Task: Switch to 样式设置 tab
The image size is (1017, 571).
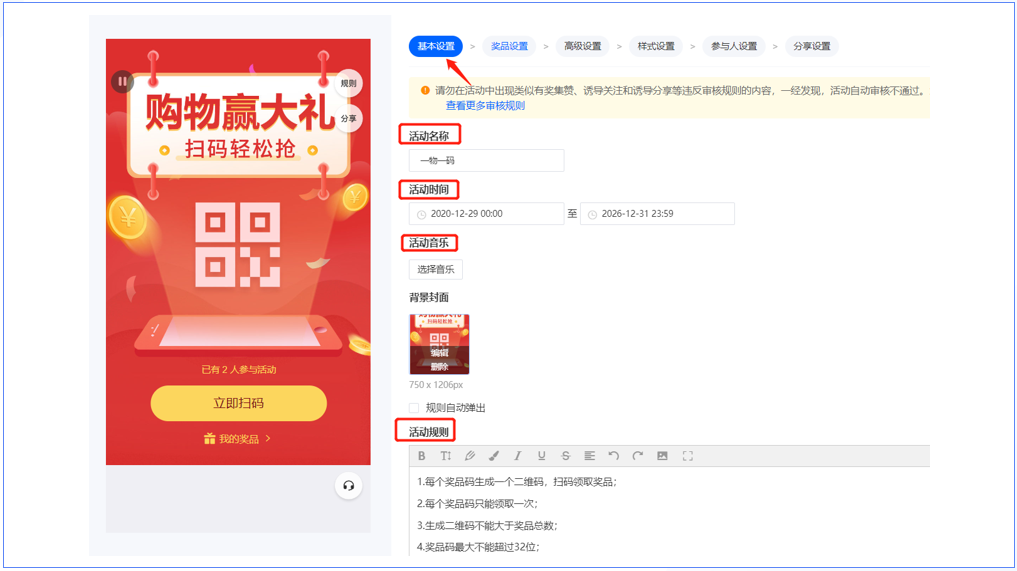Action: coord(656,46)
